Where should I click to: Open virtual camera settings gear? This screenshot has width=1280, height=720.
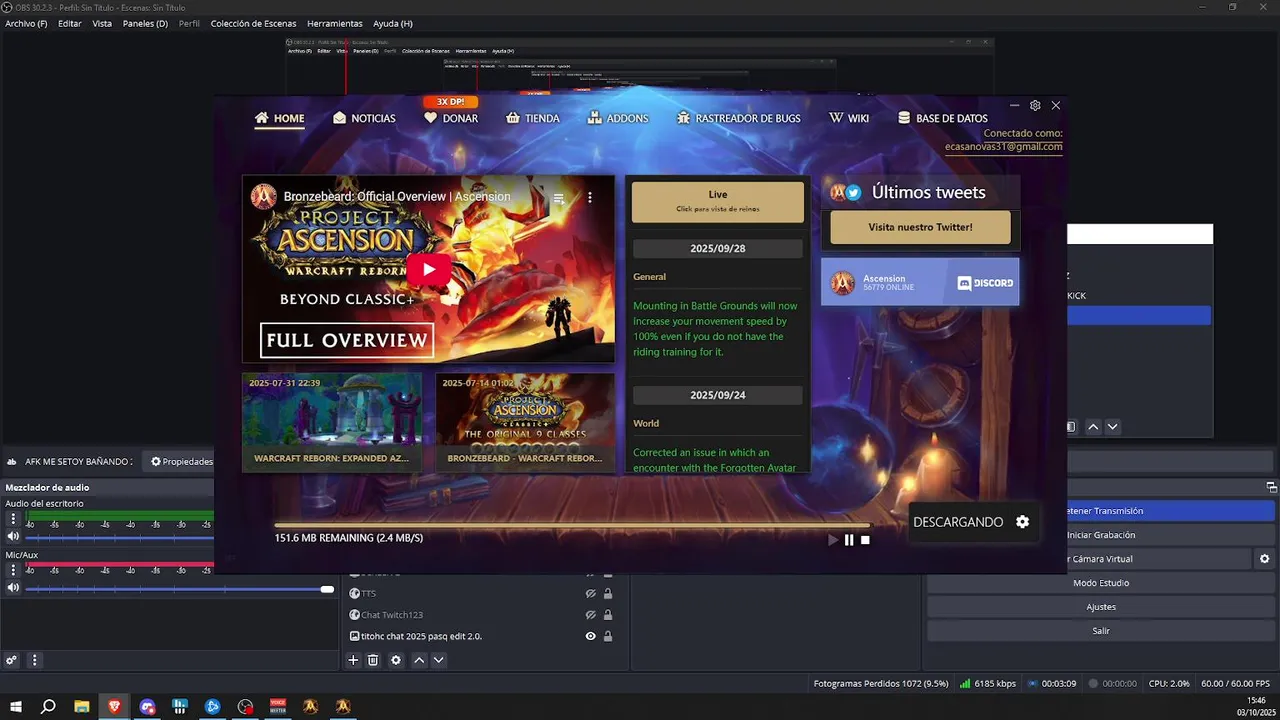click(x=1264, y=559)
